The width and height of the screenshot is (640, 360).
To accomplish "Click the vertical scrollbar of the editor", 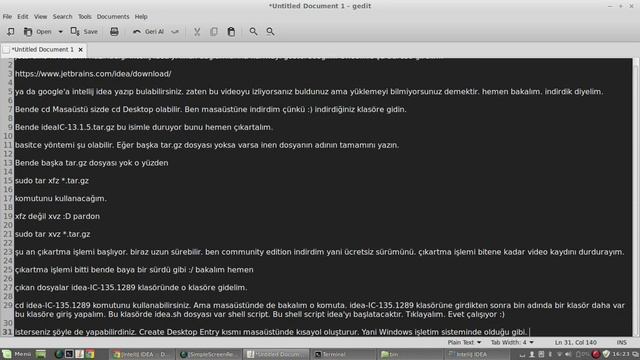I will click(x=636, y=197).
